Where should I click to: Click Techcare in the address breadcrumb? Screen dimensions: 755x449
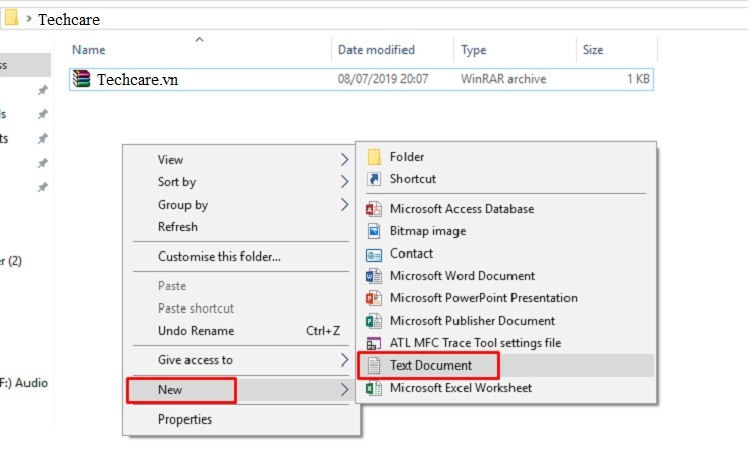click(69, 19)
